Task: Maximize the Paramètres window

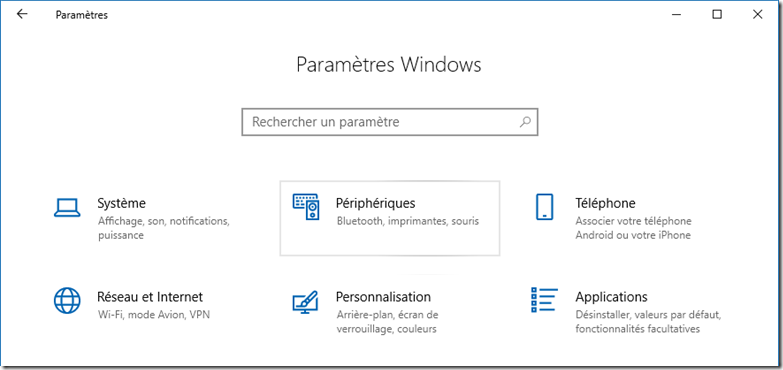Action: click(717, 15)
